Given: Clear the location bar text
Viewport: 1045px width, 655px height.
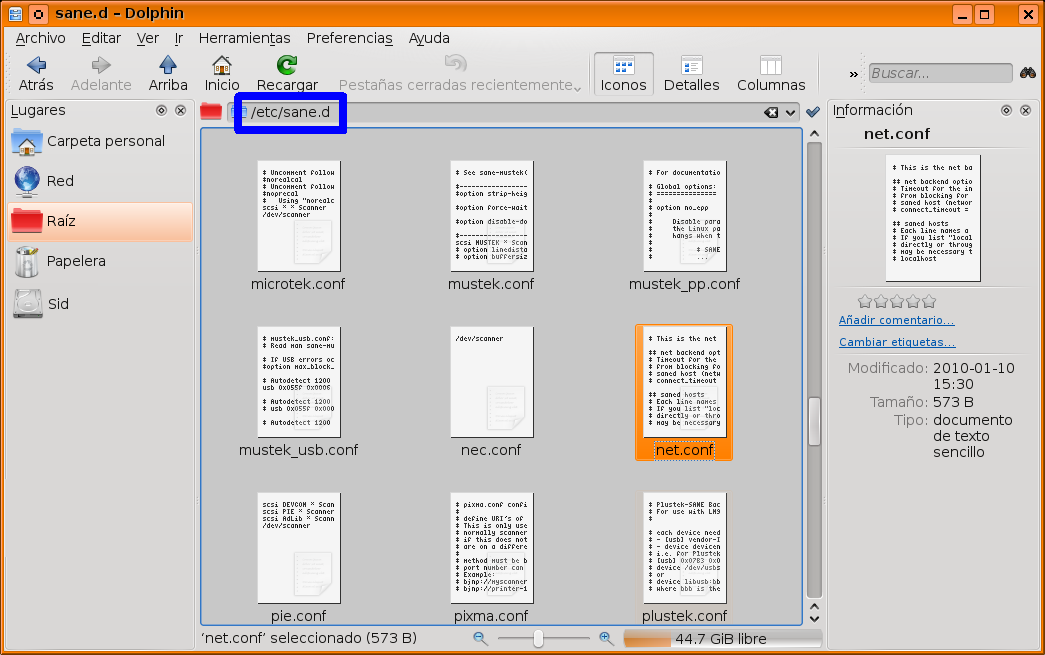Looking at the screenshot, I should (x=771, y=113).
